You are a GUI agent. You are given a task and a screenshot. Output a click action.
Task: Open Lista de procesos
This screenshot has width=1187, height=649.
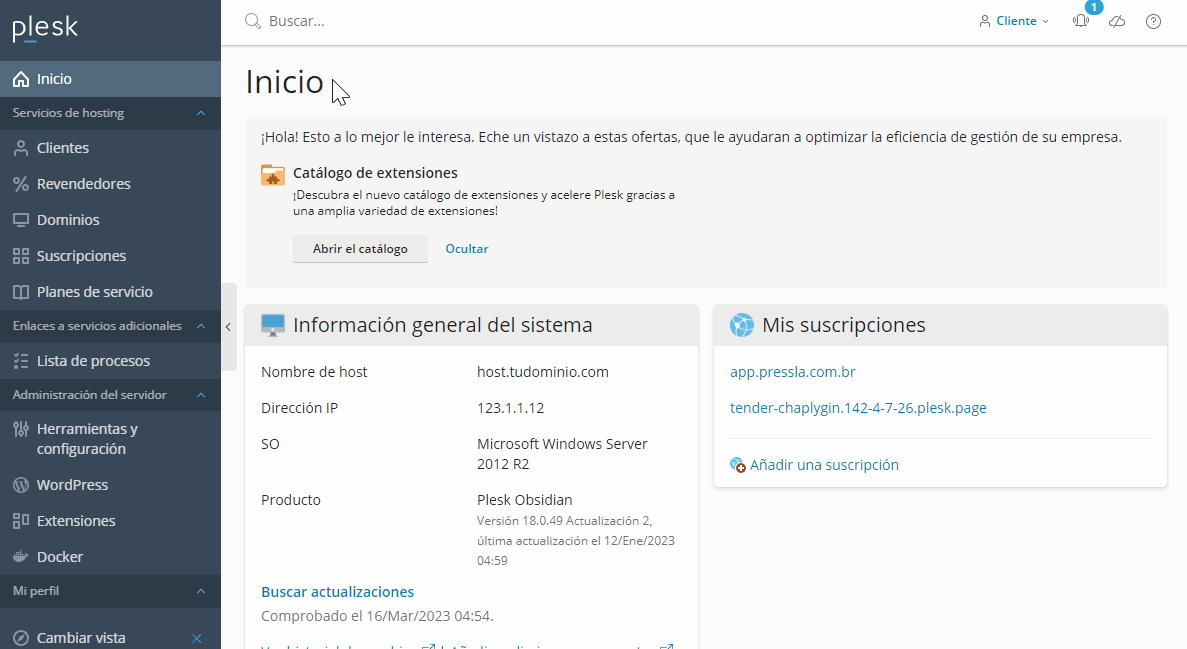click(x=111, y=361)
